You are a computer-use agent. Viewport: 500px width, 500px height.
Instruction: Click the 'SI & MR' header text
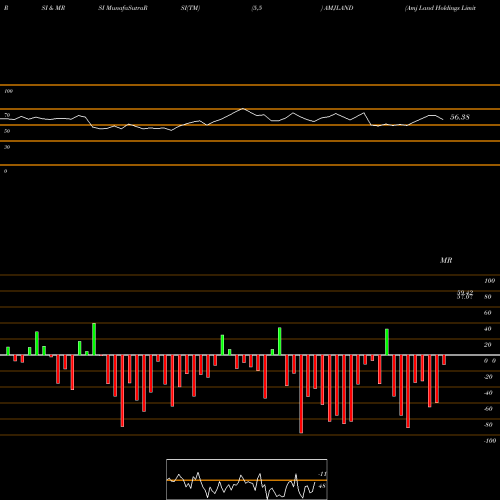(53, 8)
